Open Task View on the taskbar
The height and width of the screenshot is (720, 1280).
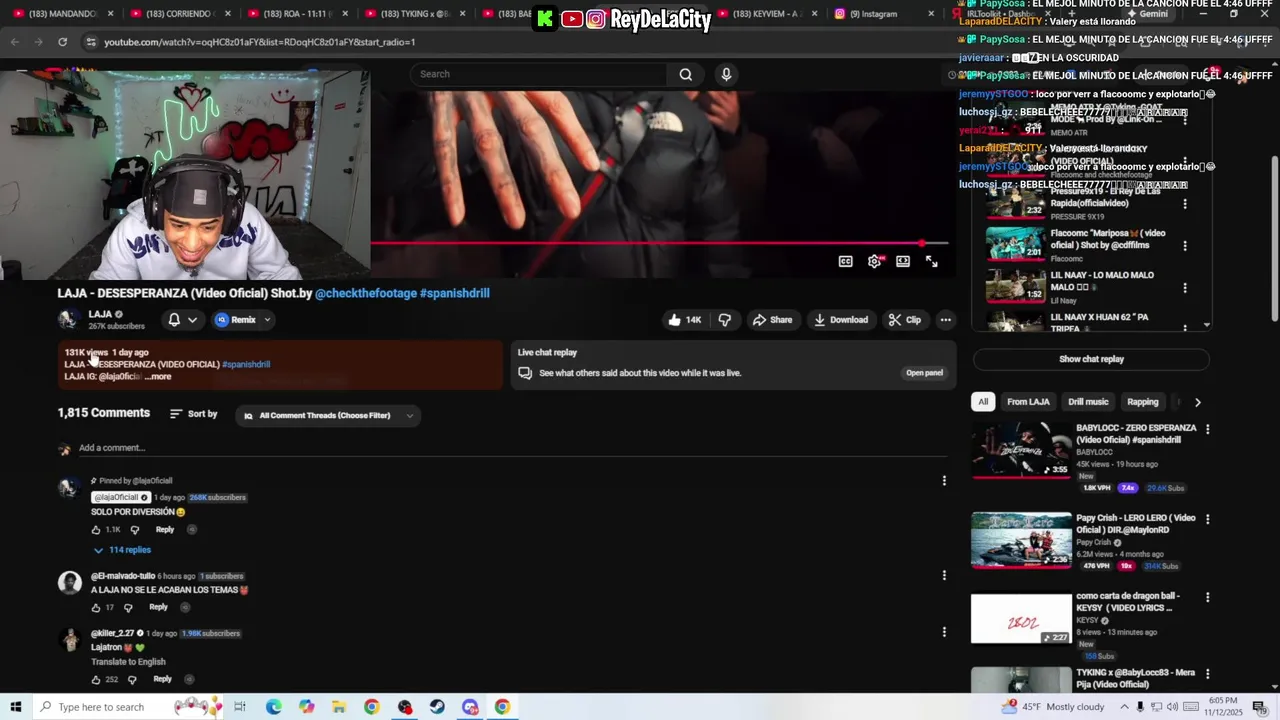pos(240,707)
